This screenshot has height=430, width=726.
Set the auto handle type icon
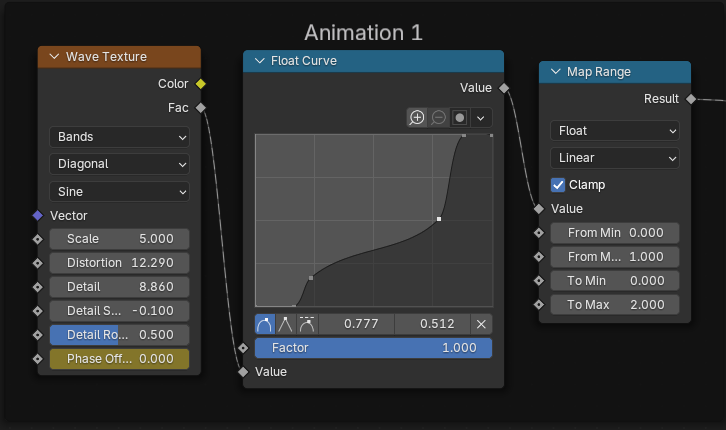coord(265,324)
